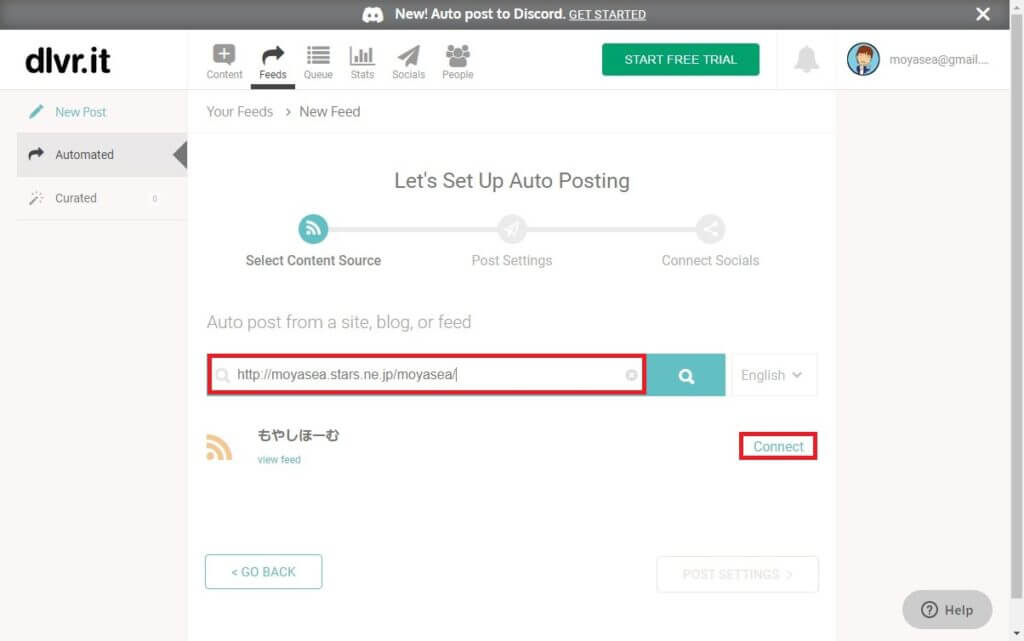1024x641 pixels.
Task: Dismiss the Discord announcement banner
Action: pos(983,14)
